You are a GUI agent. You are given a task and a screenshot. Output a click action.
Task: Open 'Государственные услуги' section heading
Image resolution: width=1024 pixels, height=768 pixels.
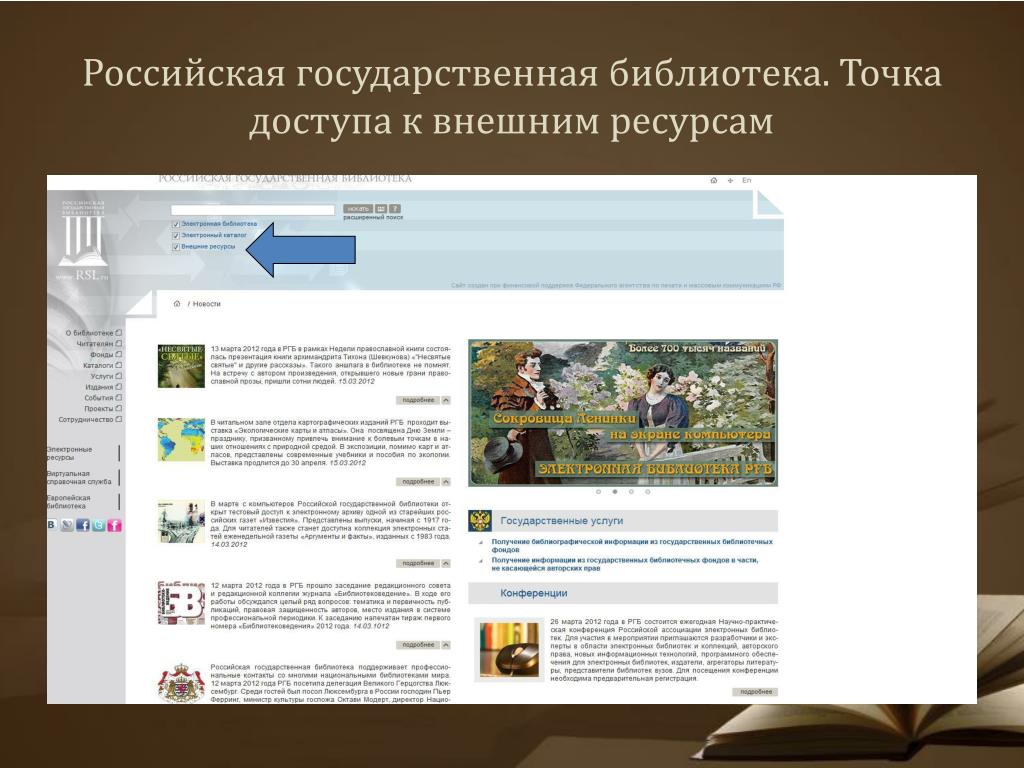click(x=562, y=521)
